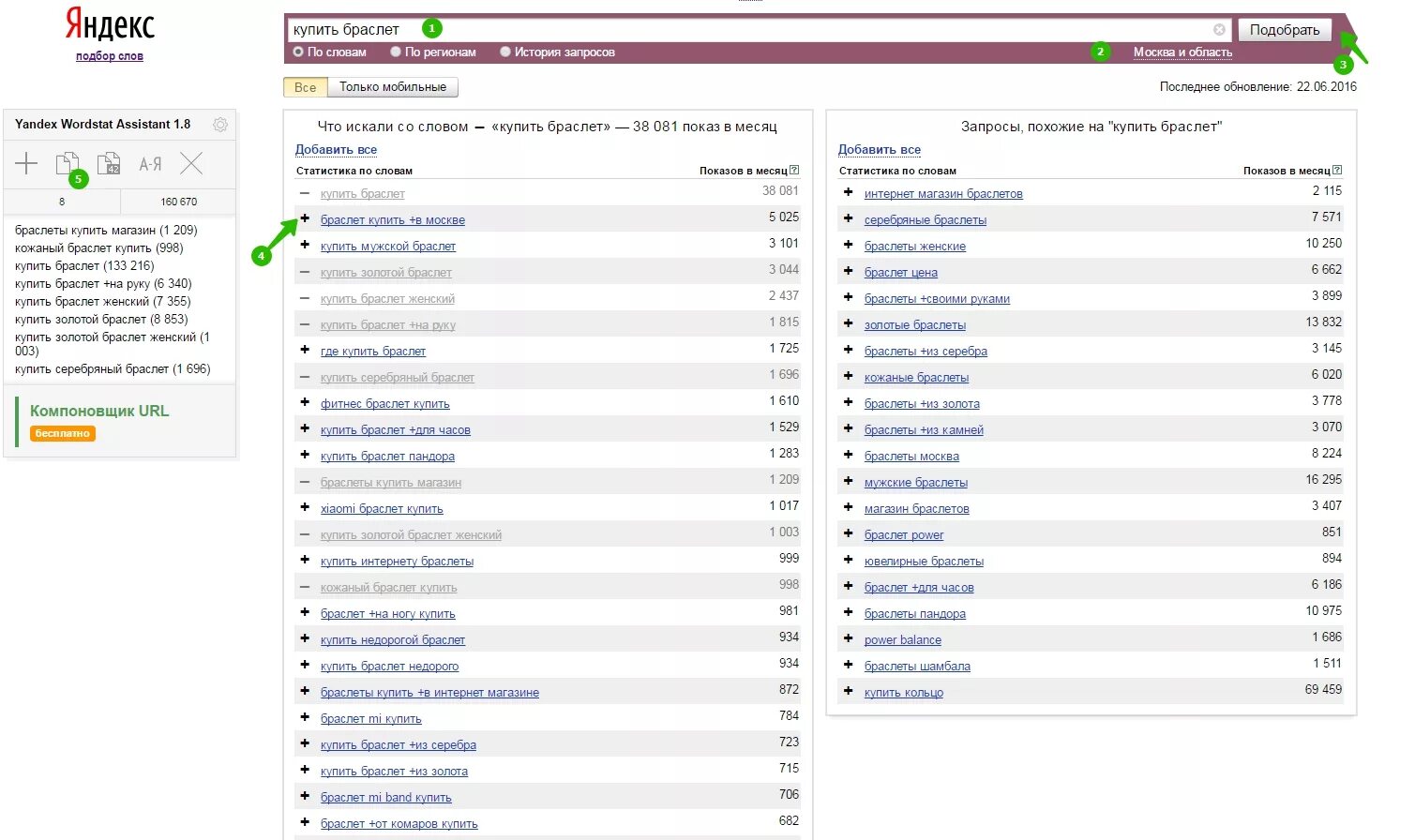Add "браслет цена" with plus

849,271
